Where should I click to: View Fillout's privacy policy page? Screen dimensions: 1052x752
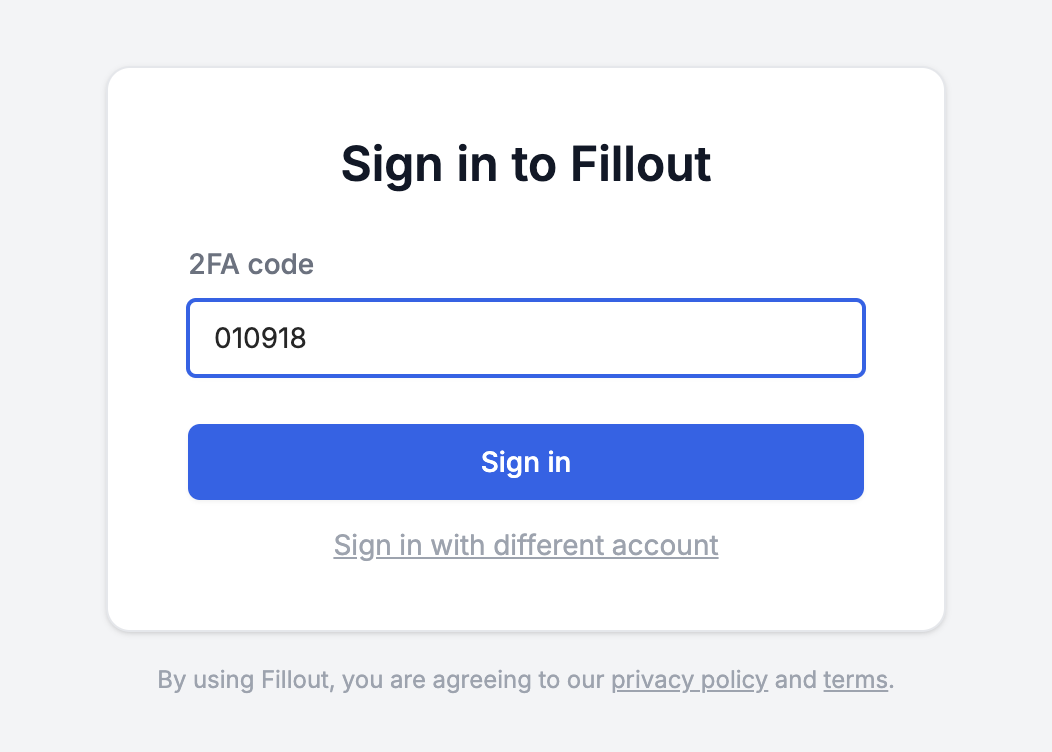[x=689, y=680]
